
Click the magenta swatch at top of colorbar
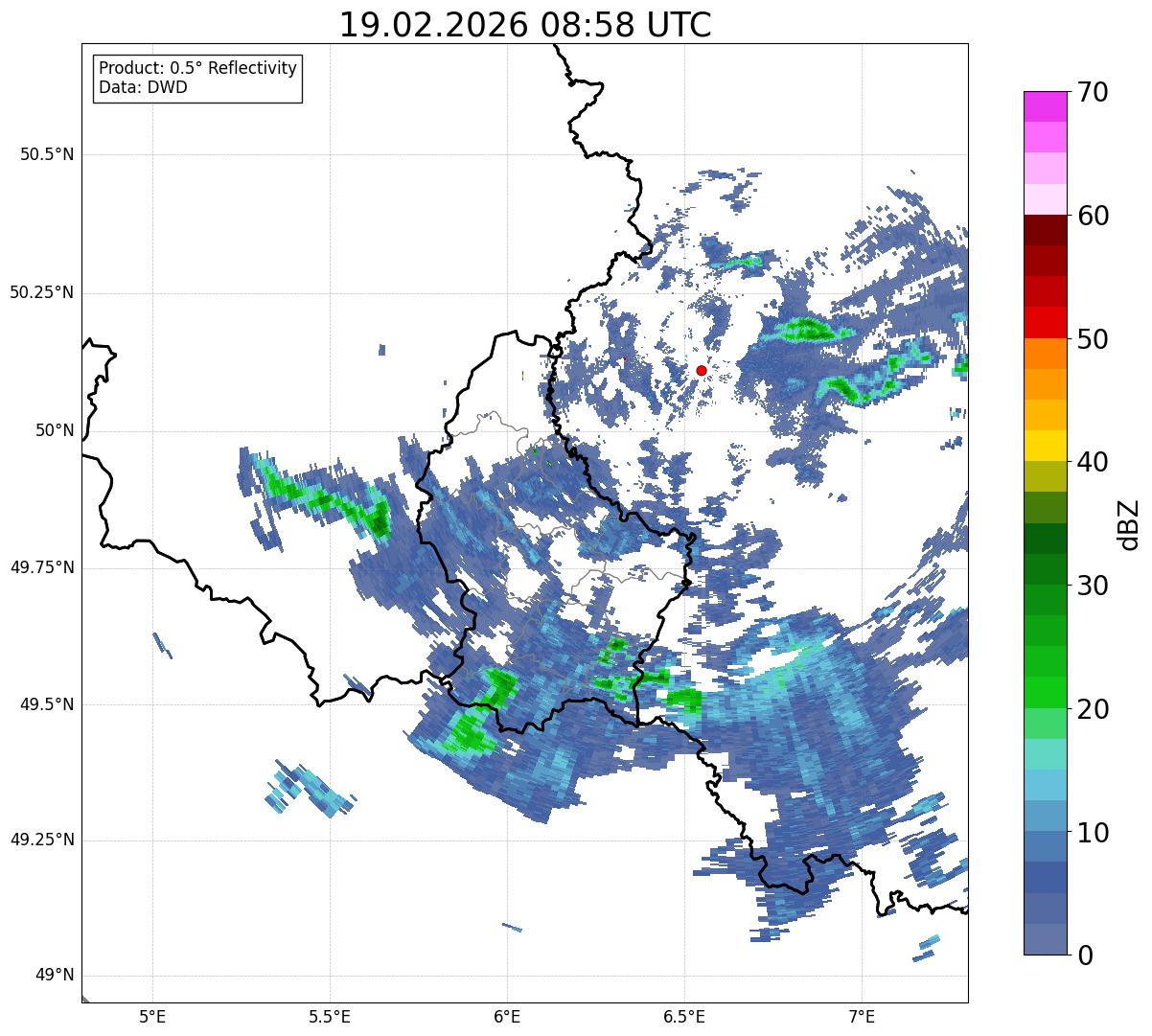point(1045,106)
